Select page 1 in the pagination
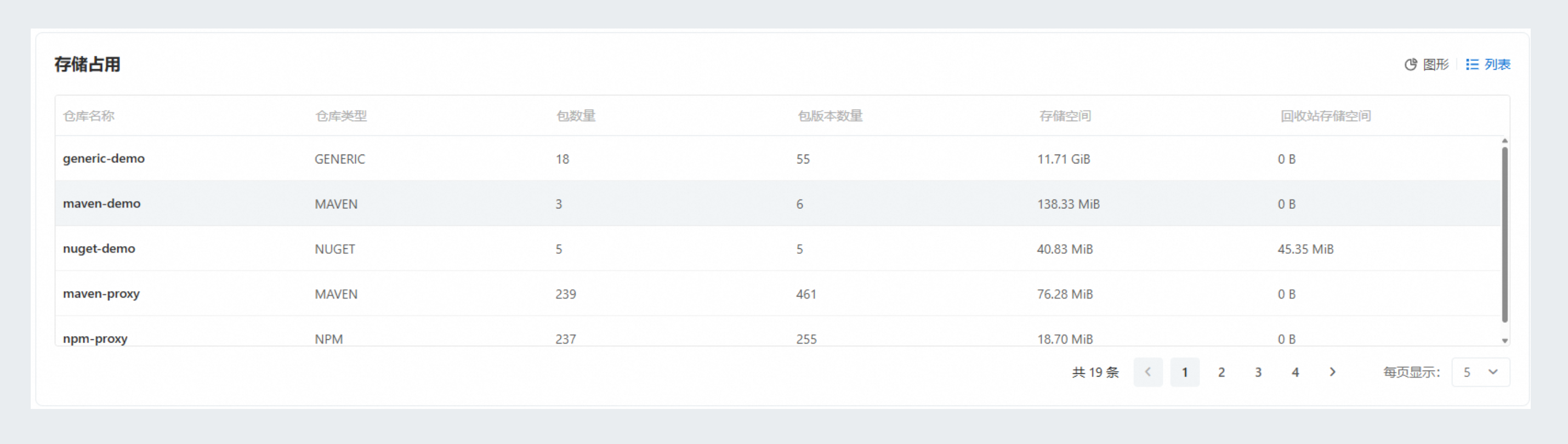This screenshot has width=1568, height=444. [x=1185, y=372]
